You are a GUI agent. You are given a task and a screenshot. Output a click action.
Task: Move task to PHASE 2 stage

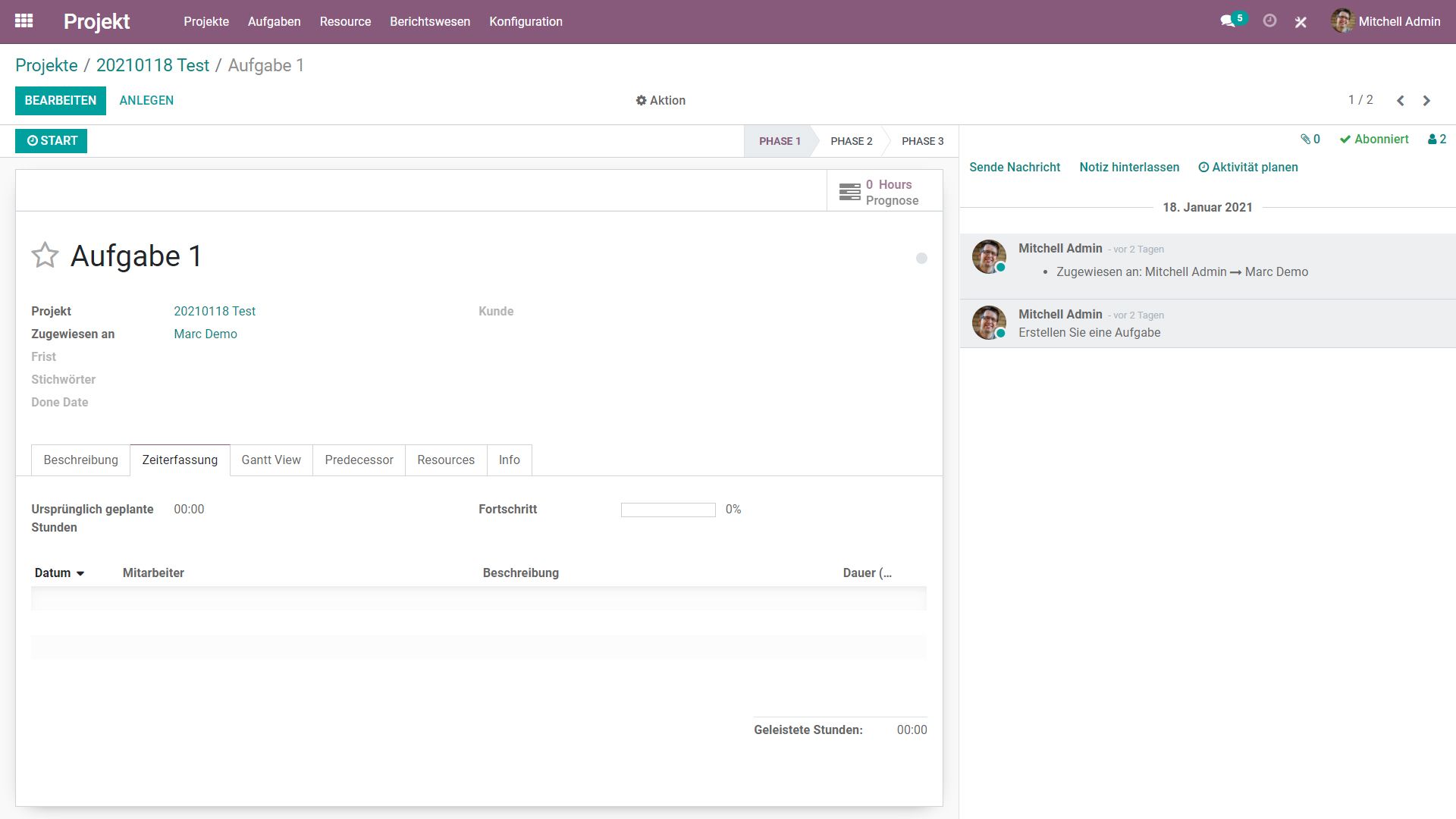coord(851,141)
